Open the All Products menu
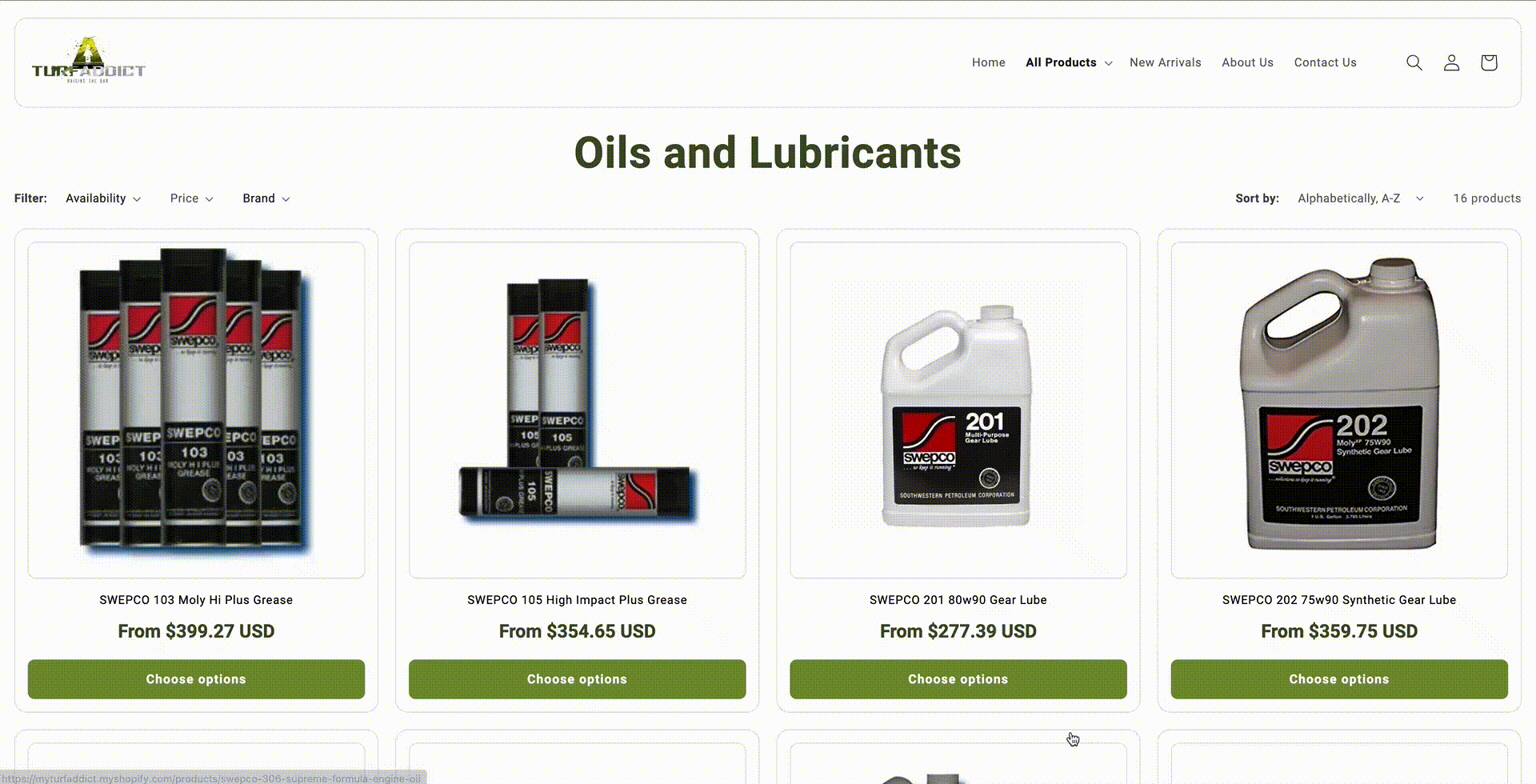This screenshot has width=1536, height=784. (1069, 62)
